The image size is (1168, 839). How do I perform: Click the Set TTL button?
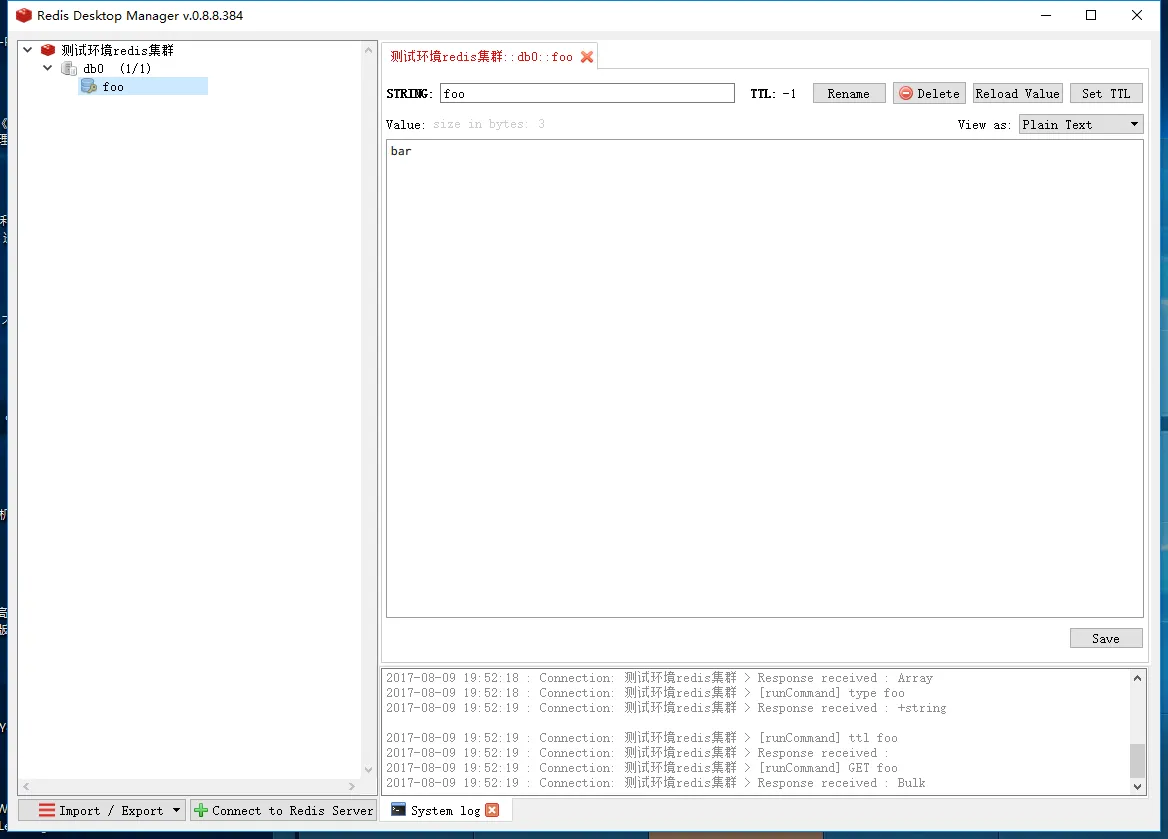[1106, 93]
